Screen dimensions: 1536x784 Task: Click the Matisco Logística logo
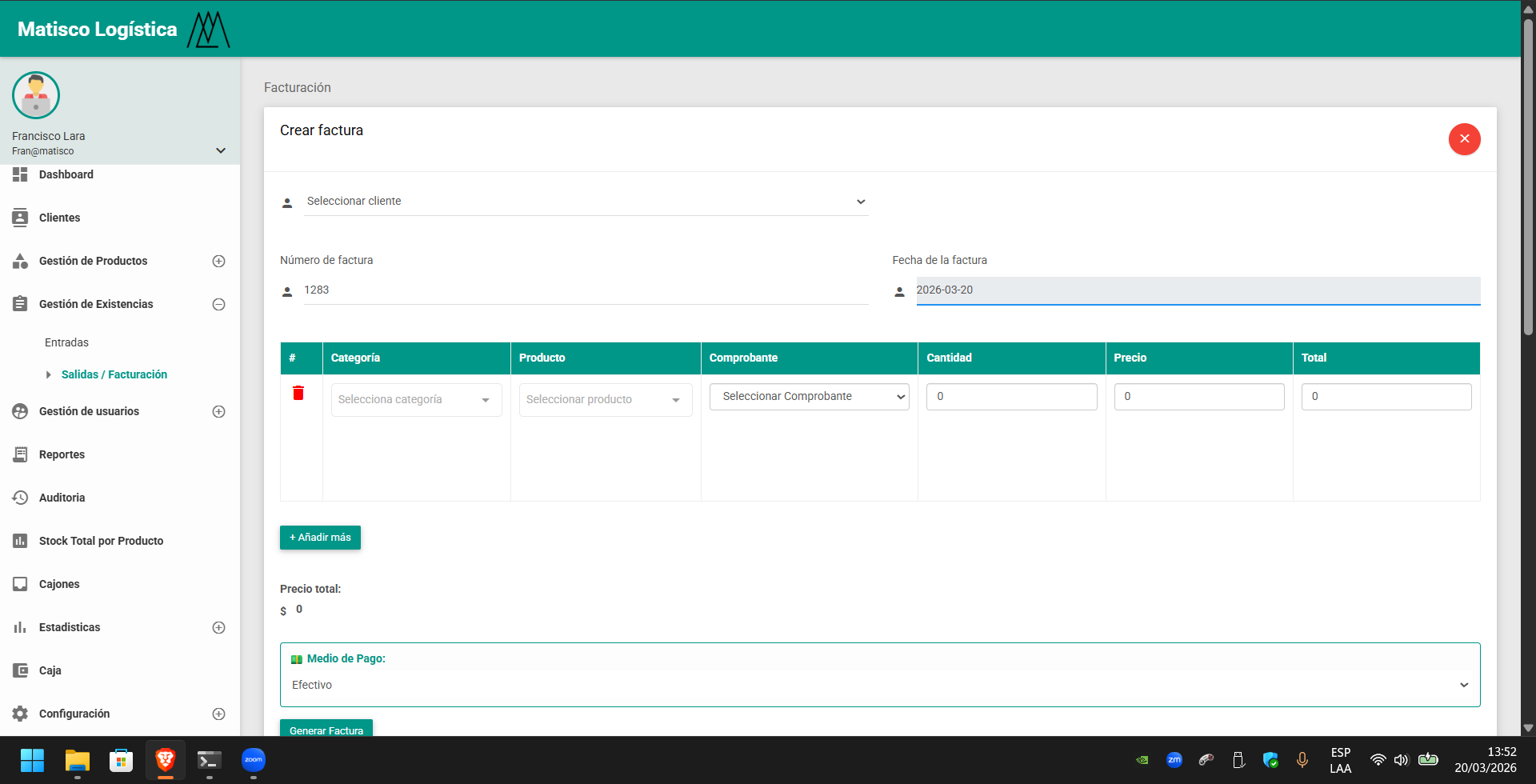(208, 30)
